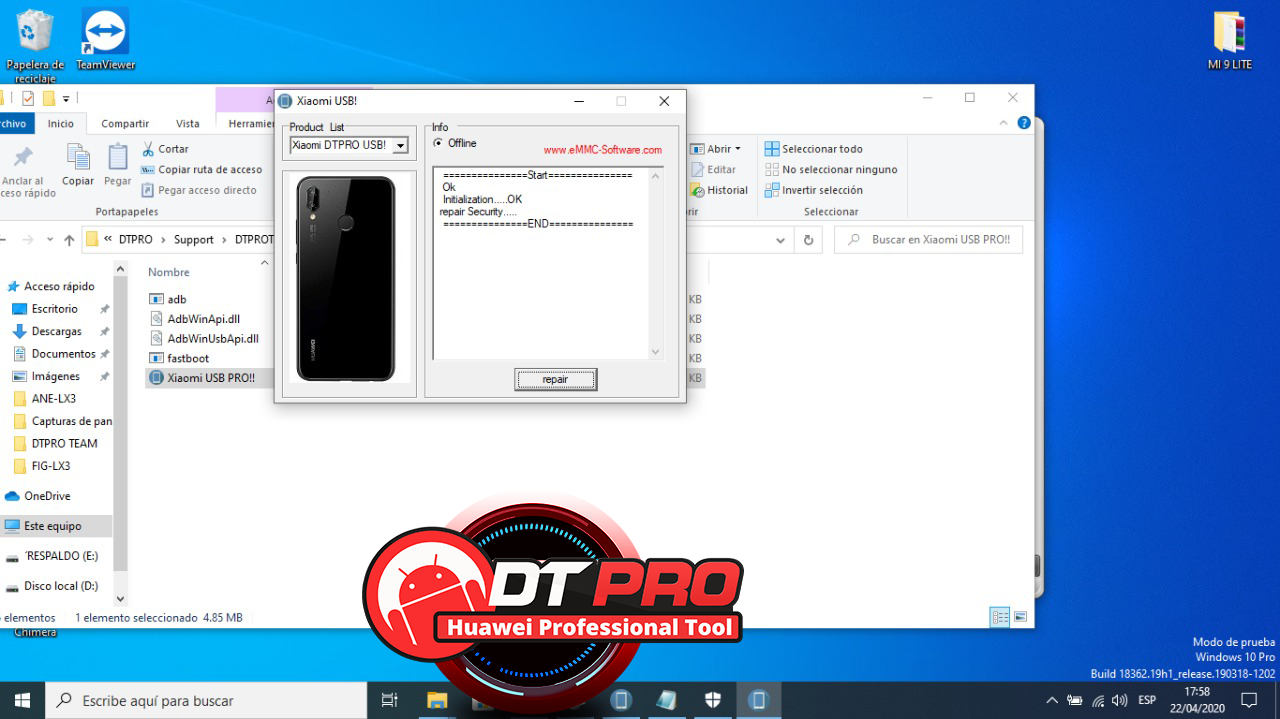
Task: Open recent locations dropdown next to navigation arrows
Action: (x=50, y=240)
